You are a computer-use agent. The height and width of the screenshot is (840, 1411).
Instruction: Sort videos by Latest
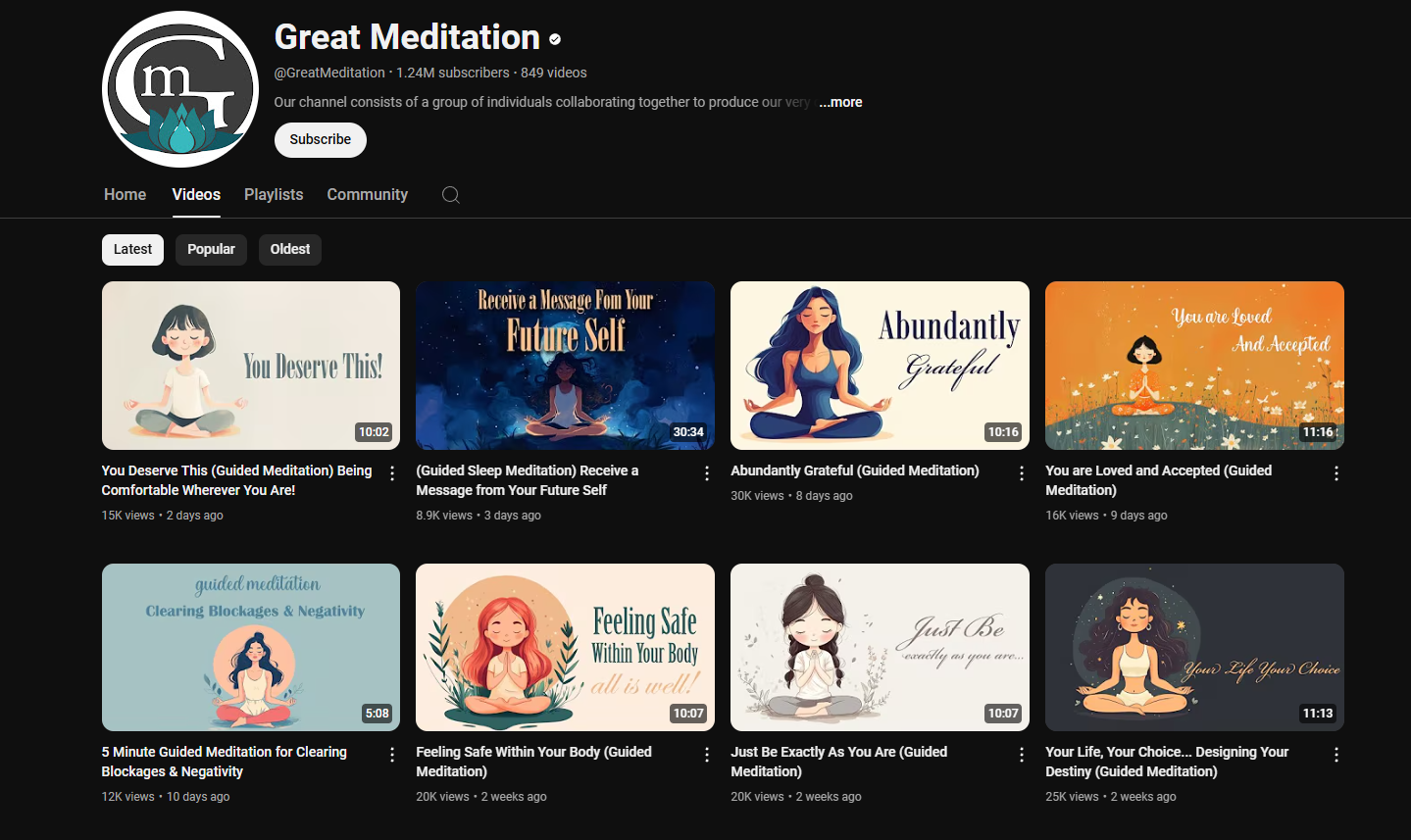coord(132,249)
